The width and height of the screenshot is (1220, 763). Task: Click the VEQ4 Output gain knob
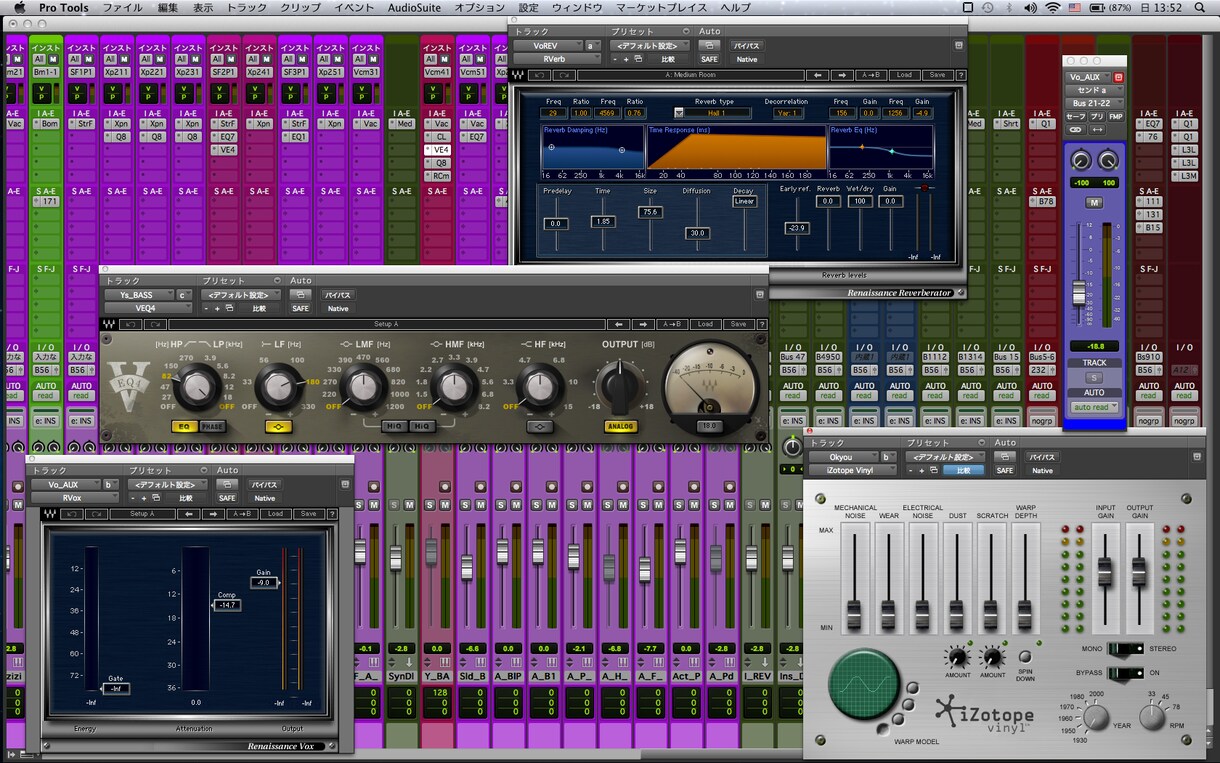coord(621,385)
